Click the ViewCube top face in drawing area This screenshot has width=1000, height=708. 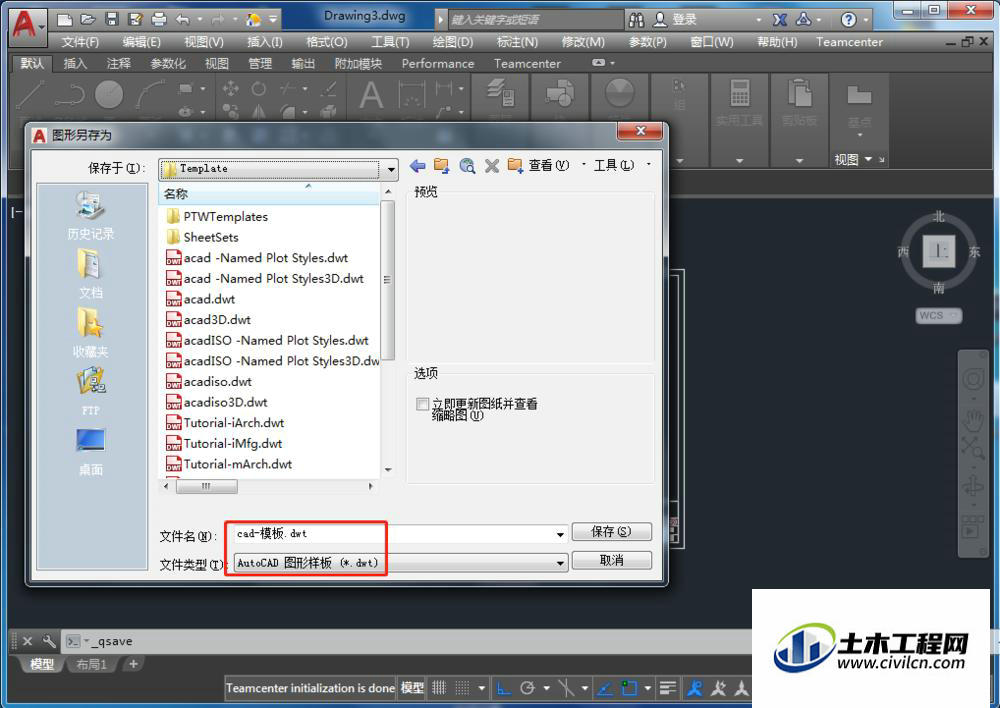click(x=939, y=251)
